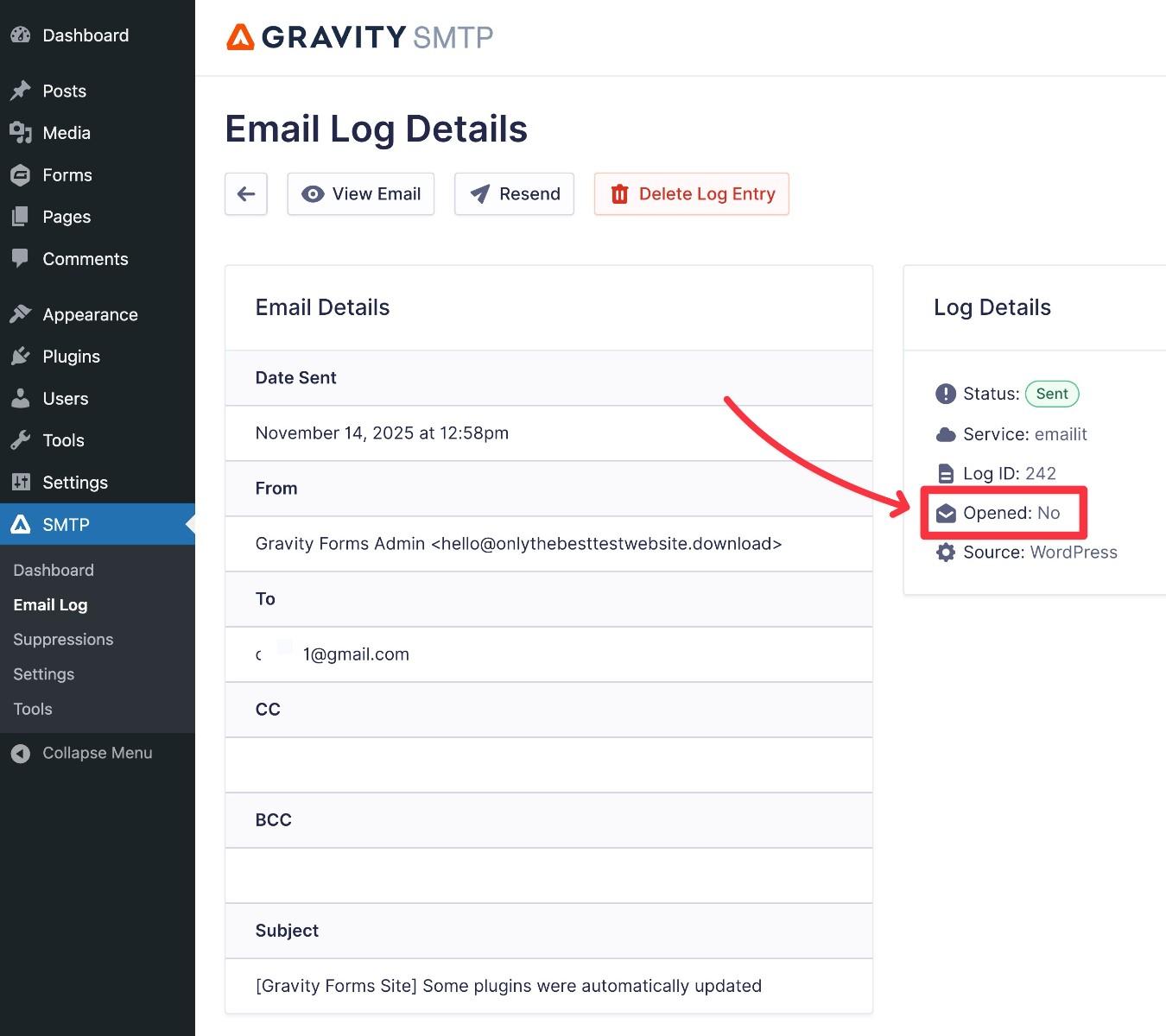Click the envelope icon next to Opened

944,512
